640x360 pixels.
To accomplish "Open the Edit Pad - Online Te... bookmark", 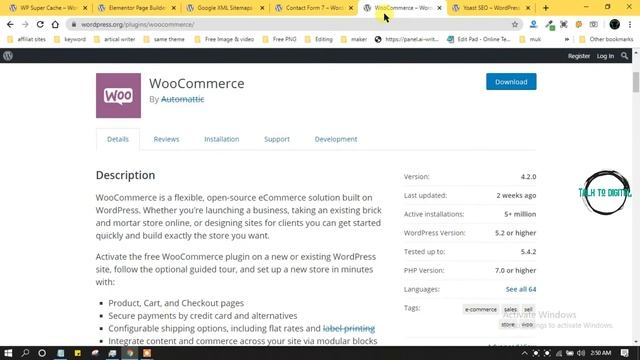I will coord(478,39).
